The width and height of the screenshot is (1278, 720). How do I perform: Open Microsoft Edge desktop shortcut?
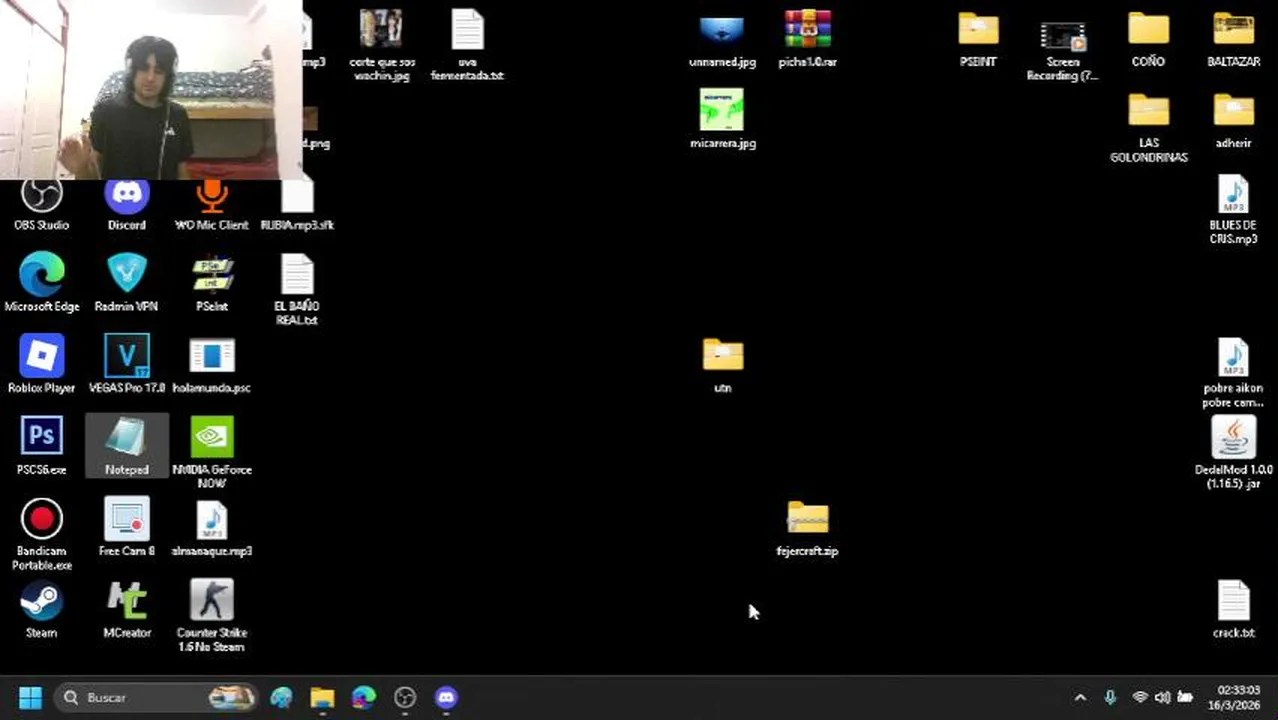click(x=41, y=284)
